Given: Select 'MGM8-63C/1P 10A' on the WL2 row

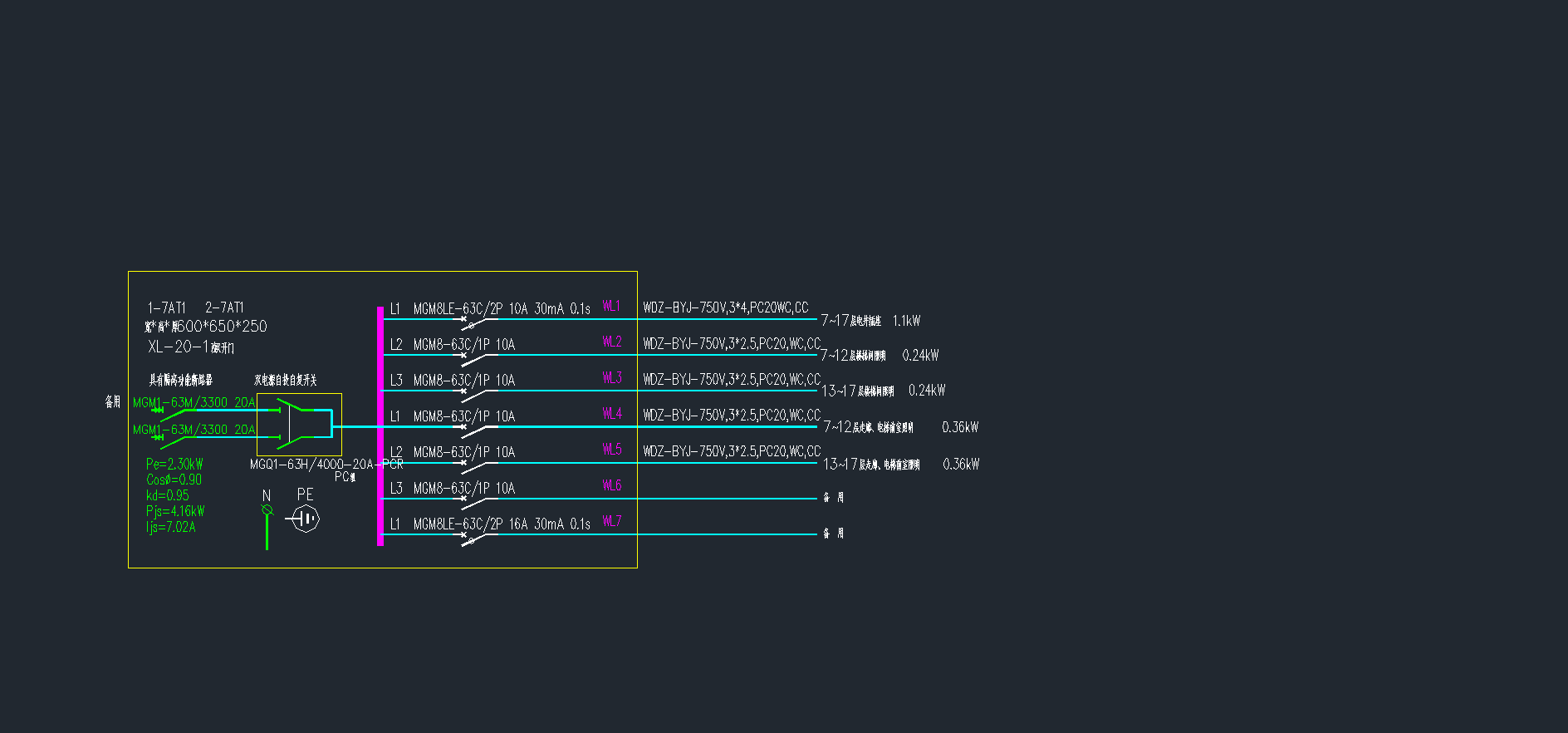Looking at the screenshot, I should point(464,344).
